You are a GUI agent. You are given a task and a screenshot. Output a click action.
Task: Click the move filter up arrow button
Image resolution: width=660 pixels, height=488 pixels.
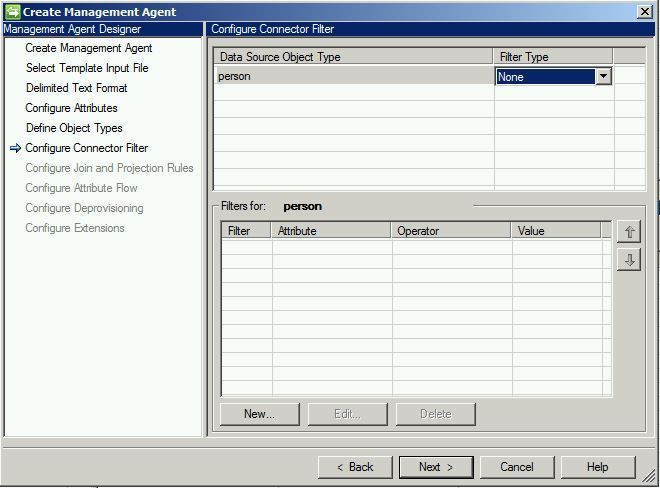[629, 231]
